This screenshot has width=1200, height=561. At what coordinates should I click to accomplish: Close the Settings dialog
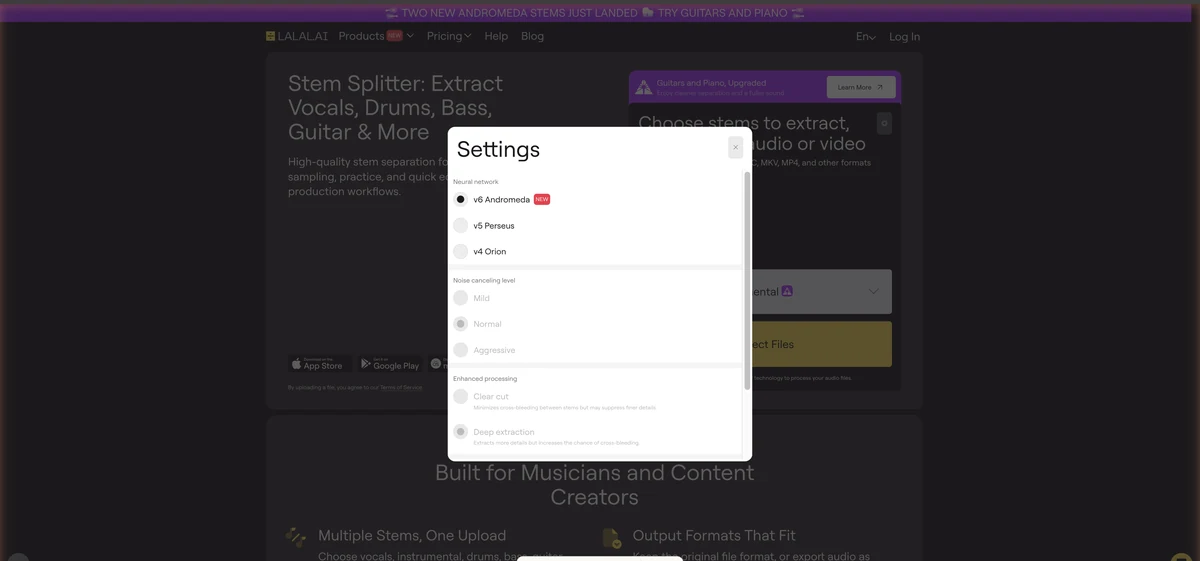point(735,147)
